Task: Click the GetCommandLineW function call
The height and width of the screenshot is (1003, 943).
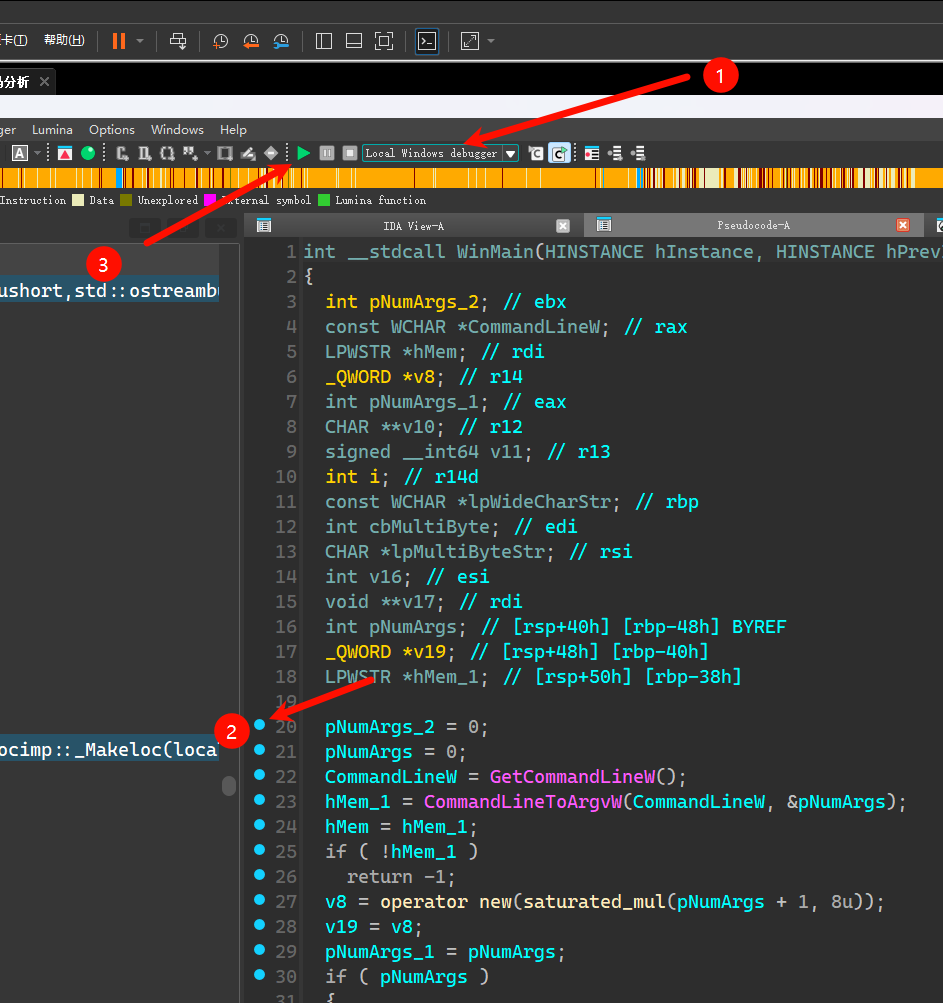Action: pos(572,777)
